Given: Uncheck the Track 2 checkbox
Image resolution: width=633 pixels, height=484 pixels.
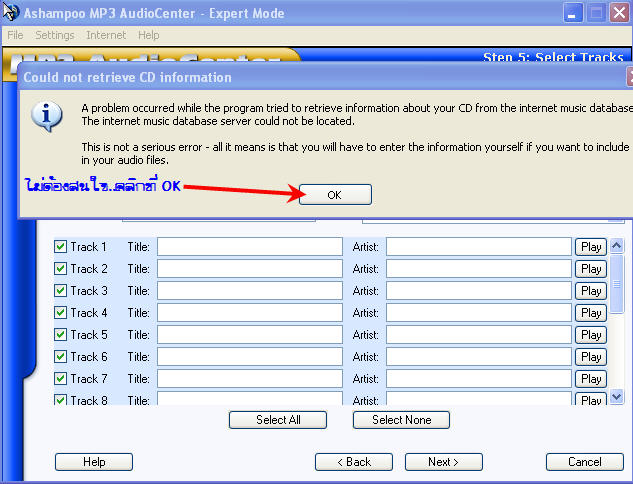Looking at the screenshot, I should coord(61,268).
